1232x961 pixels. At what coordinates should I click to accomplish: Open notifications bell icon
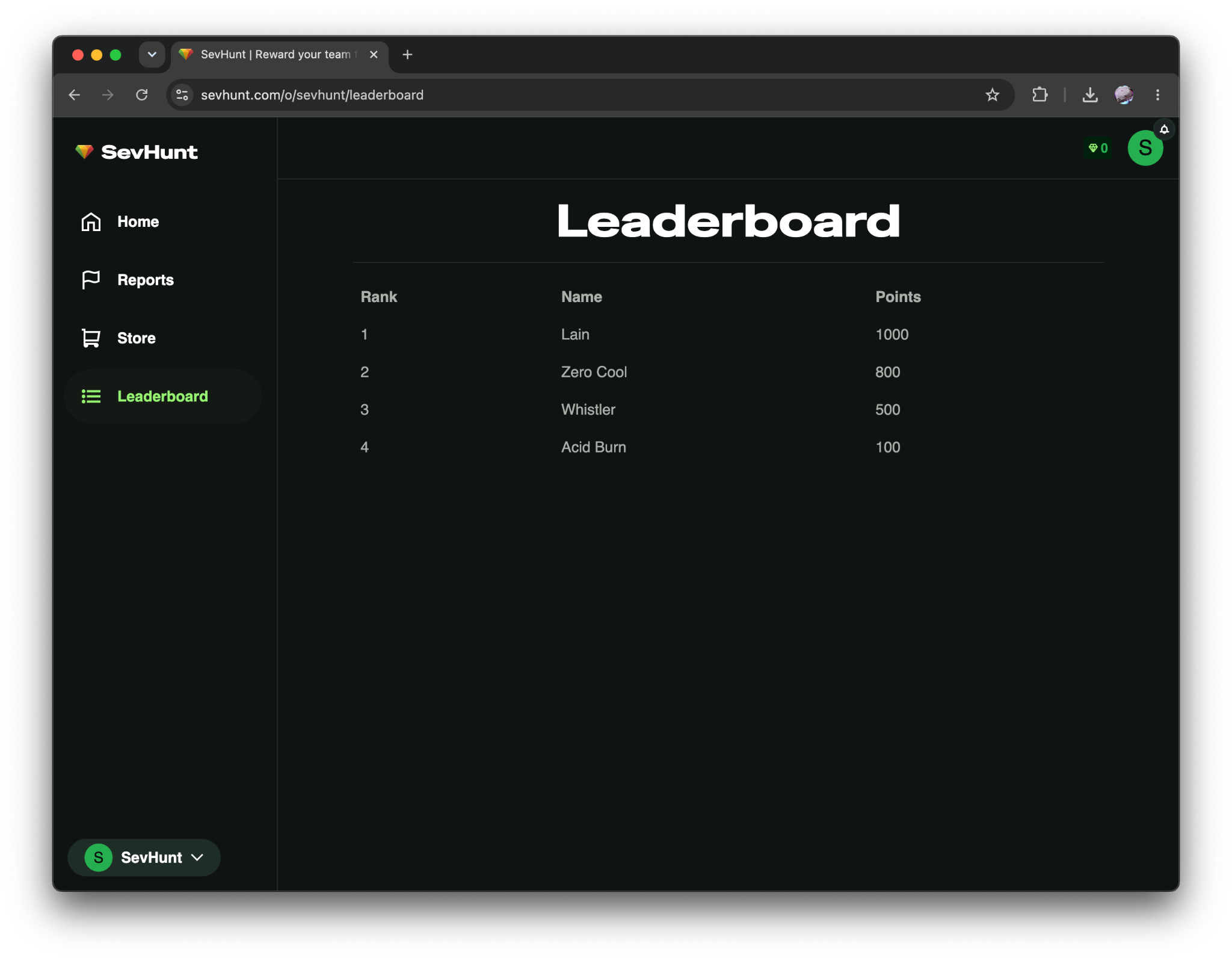(x=1164, y=129)
